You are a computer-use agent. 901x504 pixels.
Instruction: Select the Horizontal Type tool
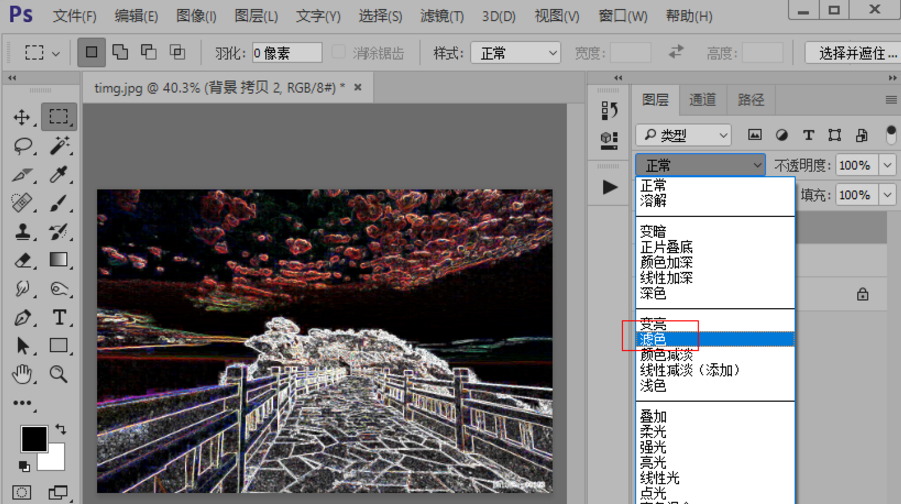(x=59, y=317)
